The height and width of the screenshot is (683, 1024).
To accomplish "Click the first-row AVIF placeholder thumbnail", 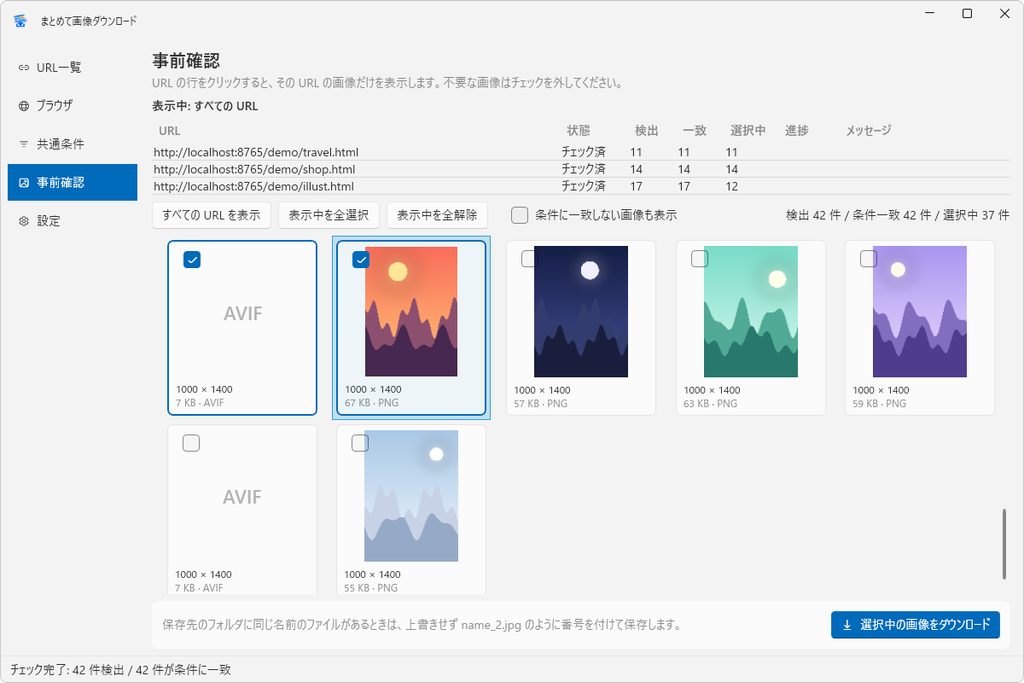I will pyautogui.click(x=243, y=313).
